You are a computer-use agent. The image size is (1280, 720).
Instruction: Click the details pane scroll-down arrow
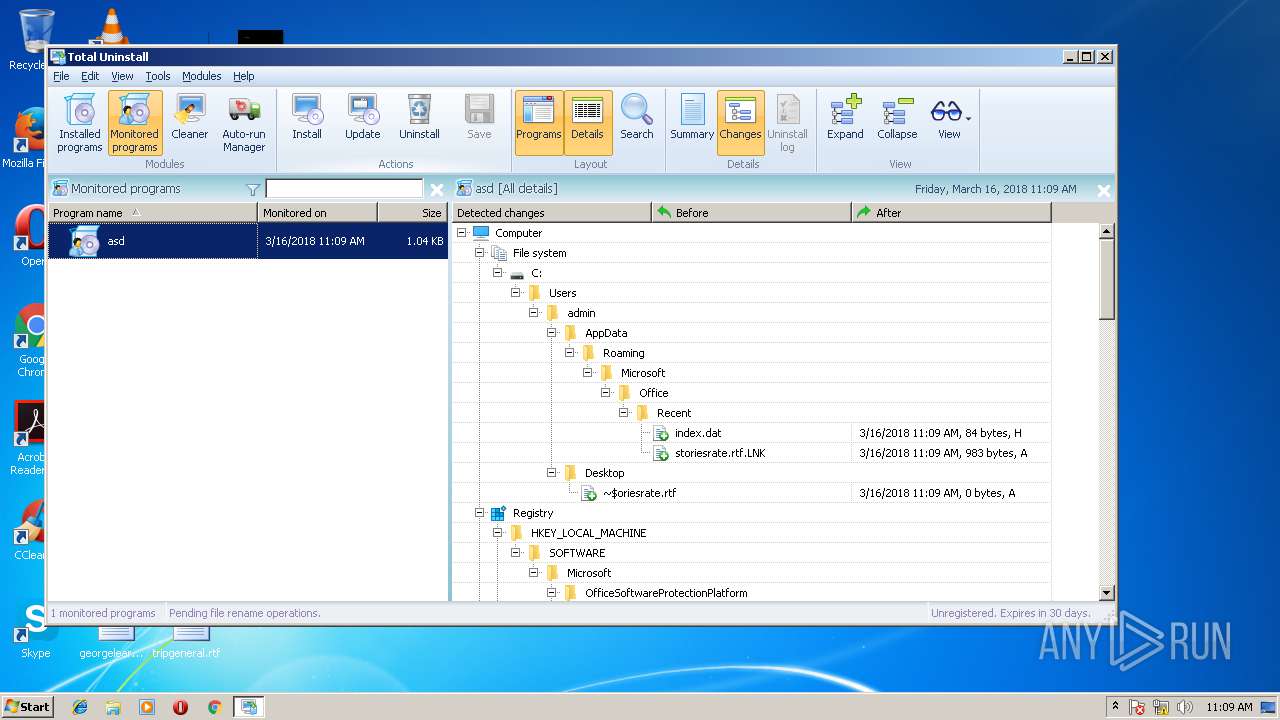(1106, 593)
